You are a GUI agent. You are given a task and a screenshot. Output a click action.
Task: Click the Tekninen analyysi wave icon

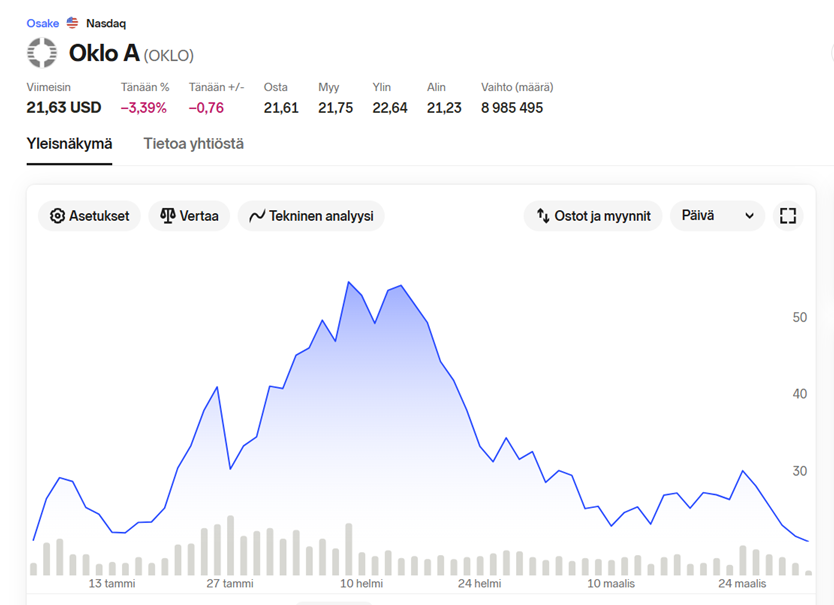257,216
